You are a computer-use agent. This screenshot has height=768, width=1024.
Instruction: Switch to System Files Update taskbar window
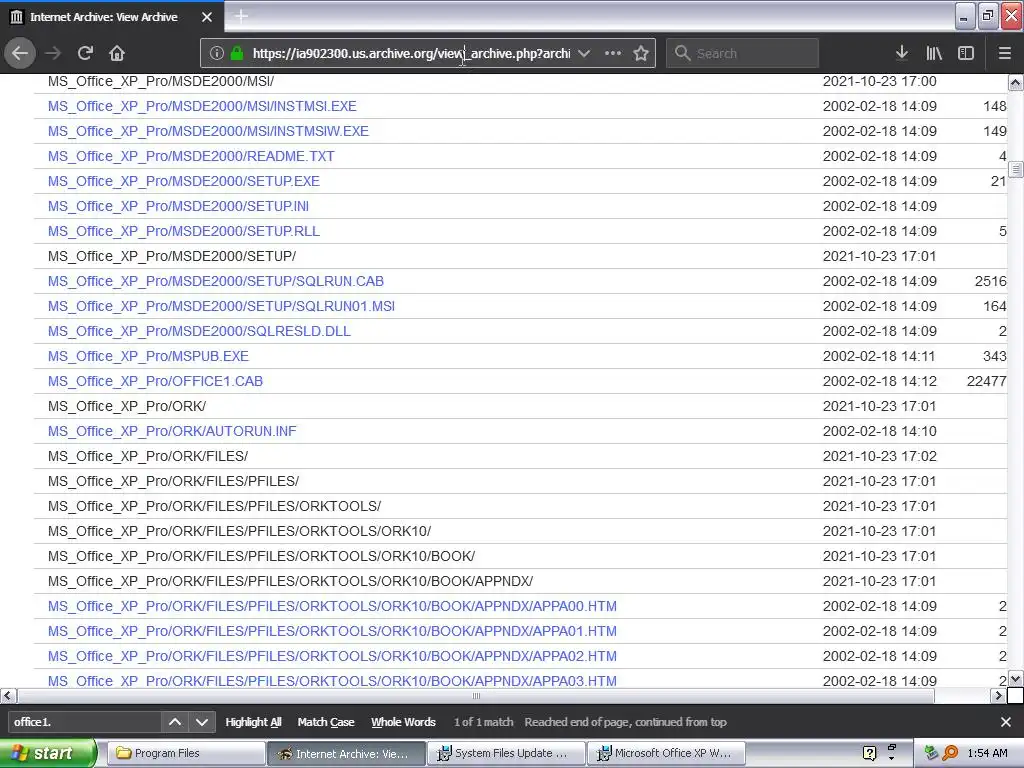507,753
